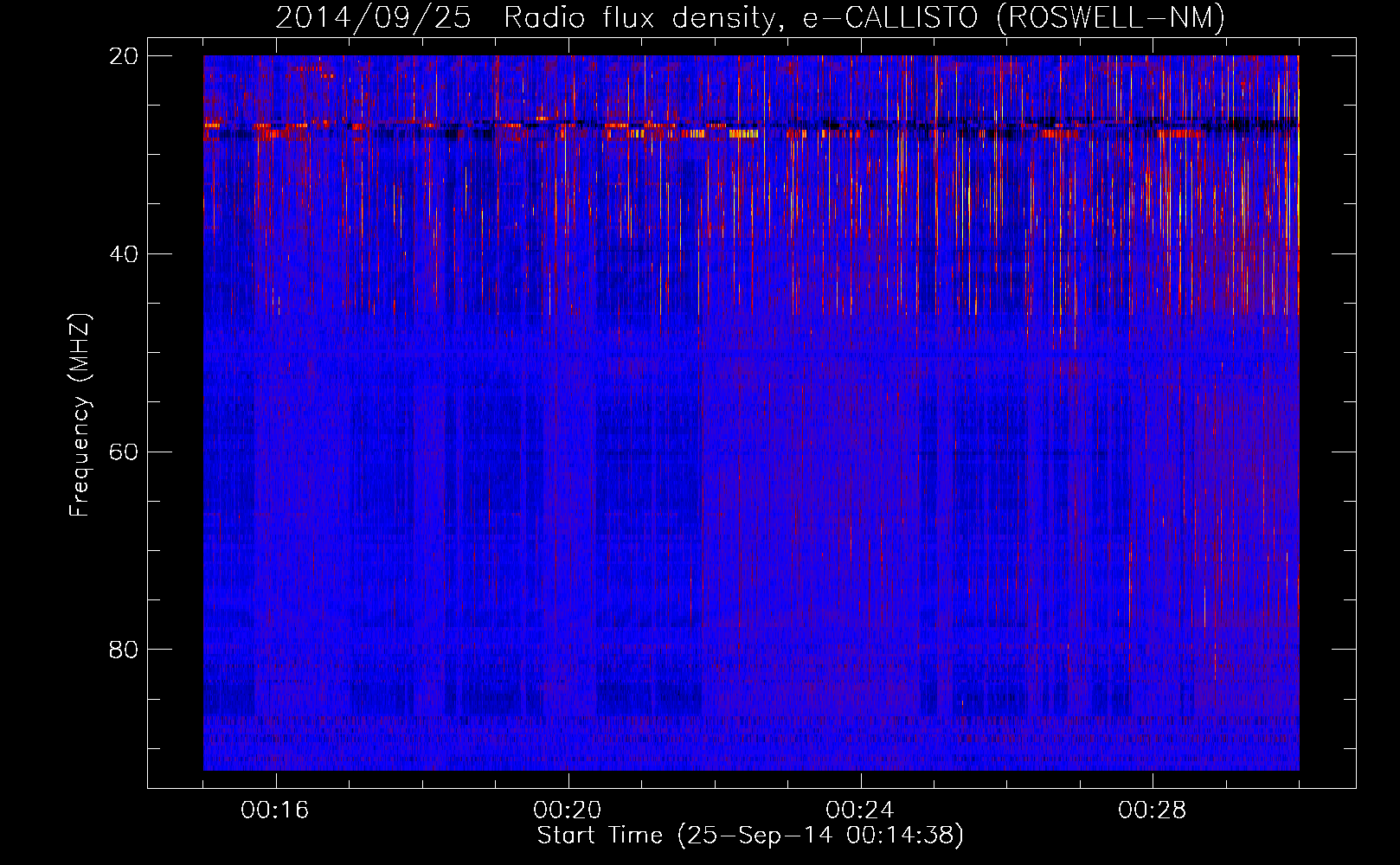Click the 40 MHz frequency tick label
Viewport: 1400px width, 865px height.
(124, 254)
